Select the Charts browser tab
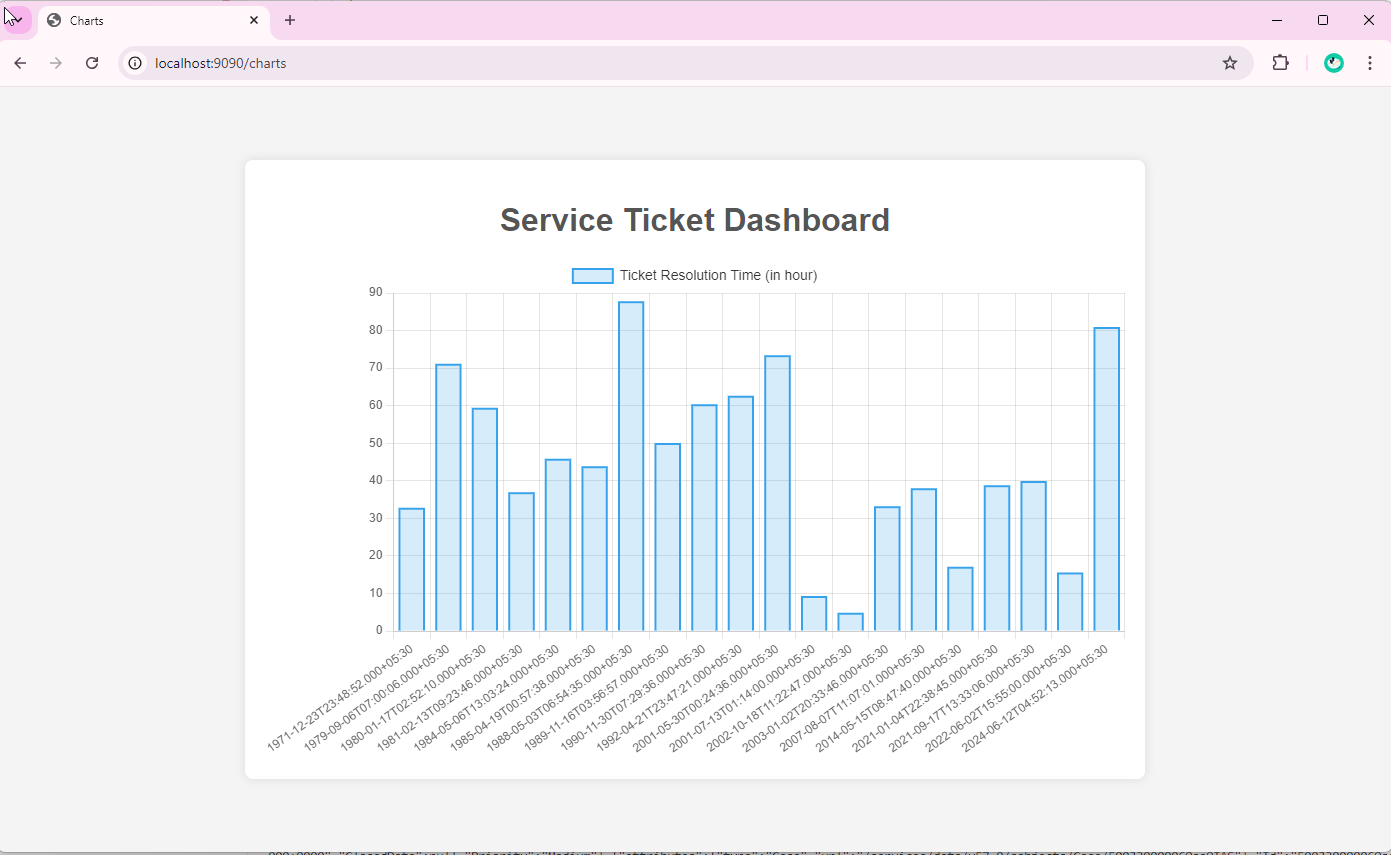 click(x=140, y=20)
